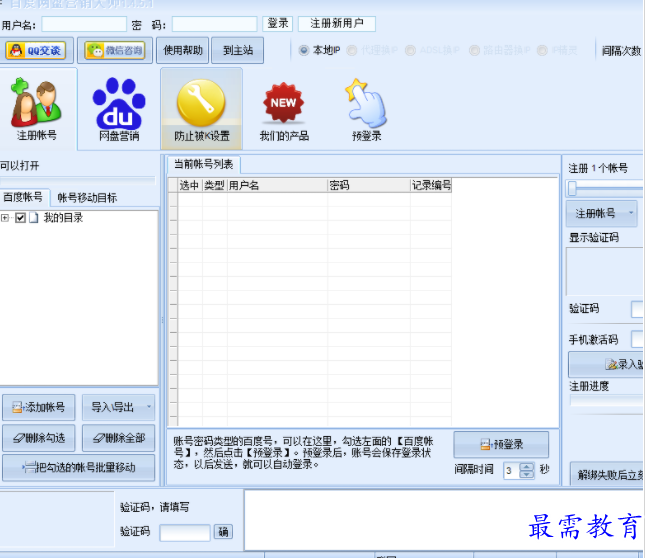This screenshot has width=650, height=558.
Task: Open the 网盘营销 Baidu paw module
Action: [119, 109]
